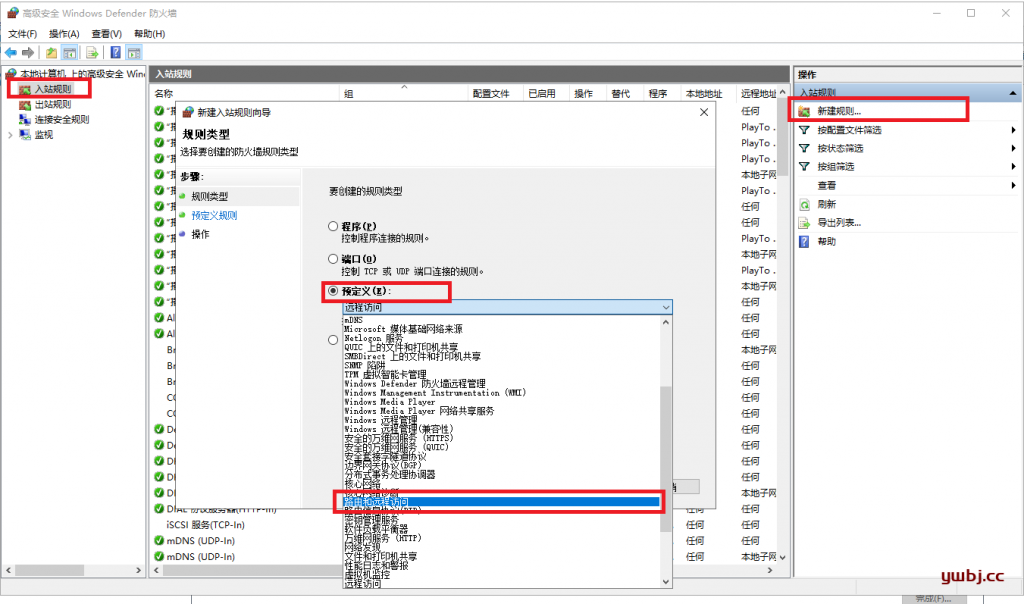Click the root firewall icon of the console tree
This screenshot has width=1024, height=604.
11,74
